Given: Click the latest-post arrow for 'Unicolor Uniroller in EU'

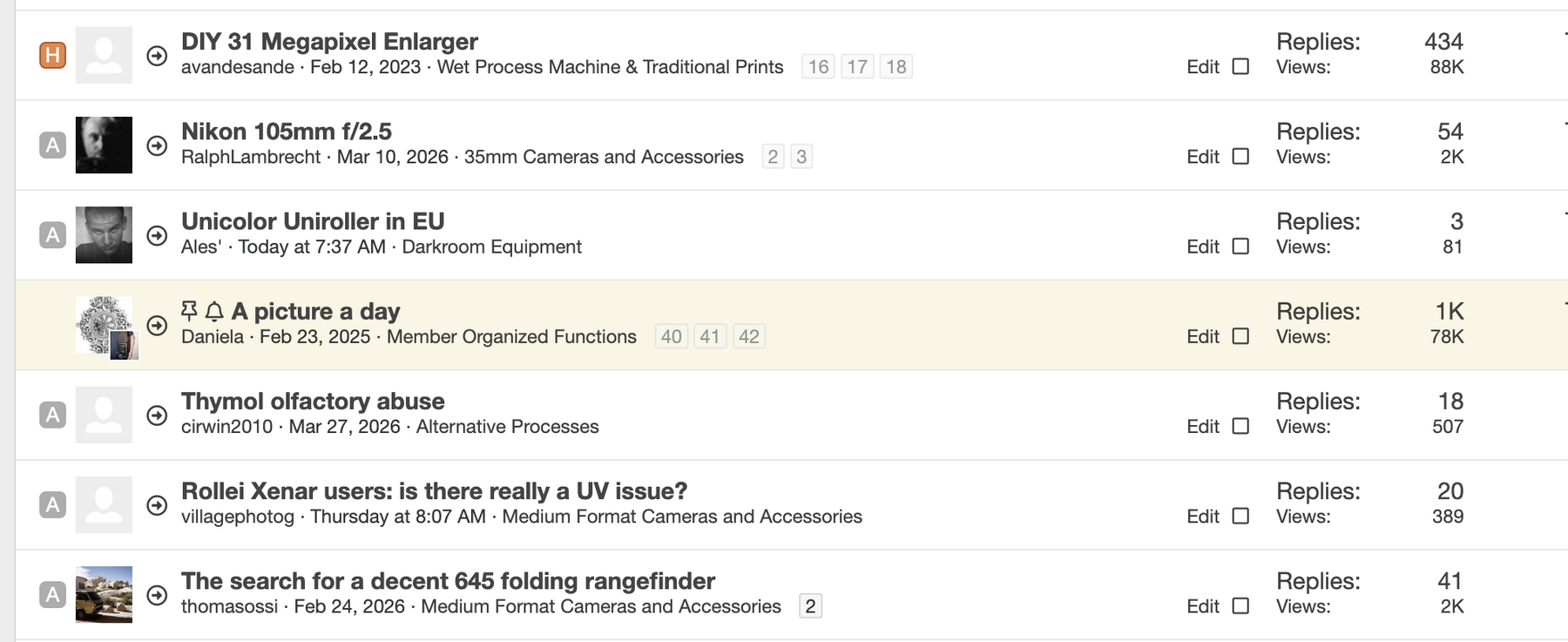Looking at the screenshot, I should pyautogui.click(x=157, y=235).
